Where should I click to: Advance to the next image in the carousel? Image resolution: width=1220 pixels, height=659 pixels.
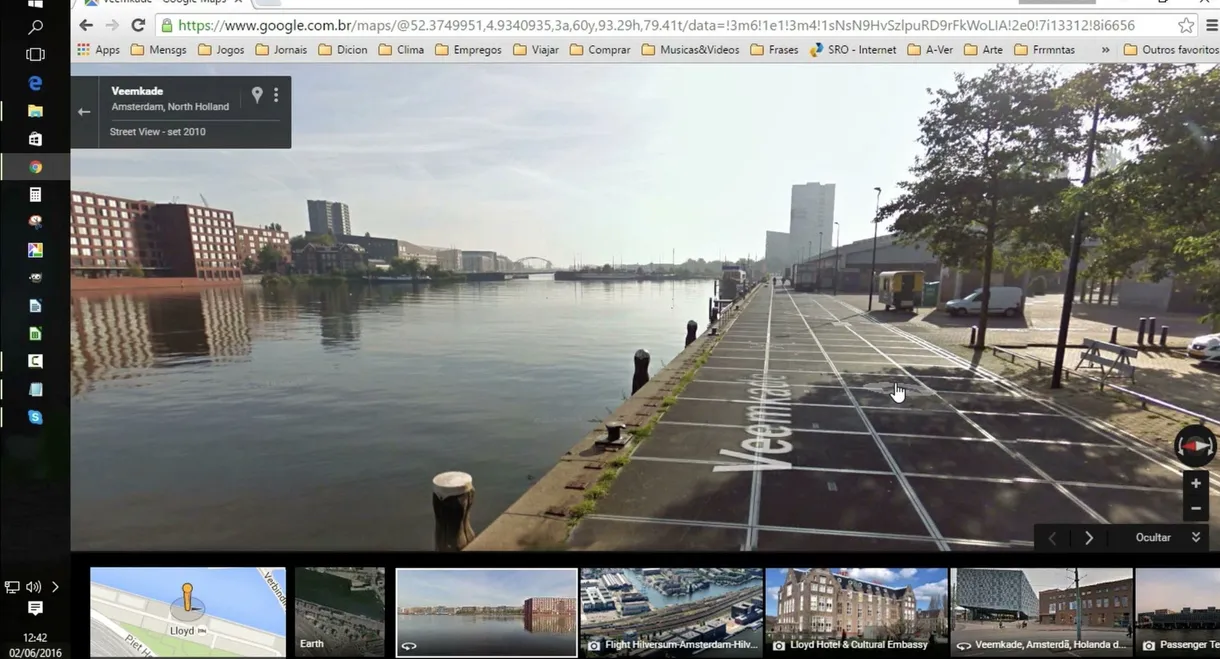[x=1089, y=538]
